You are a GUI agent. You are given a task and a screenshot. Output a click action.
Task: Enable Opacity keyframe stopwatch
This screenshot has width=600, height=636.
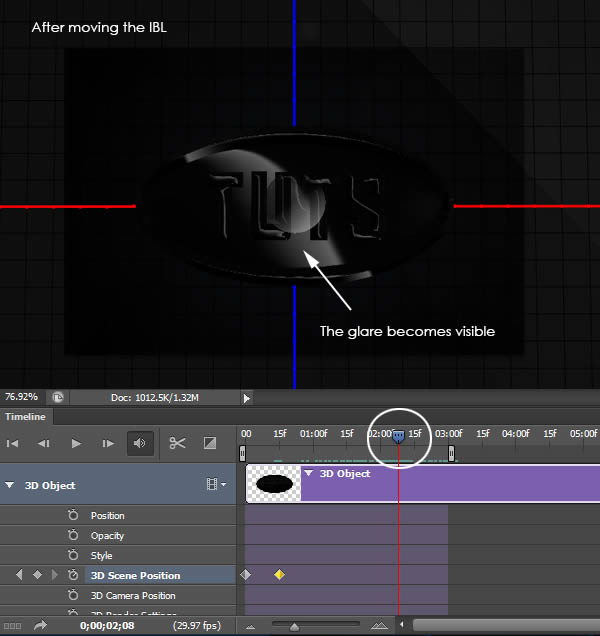73,535
